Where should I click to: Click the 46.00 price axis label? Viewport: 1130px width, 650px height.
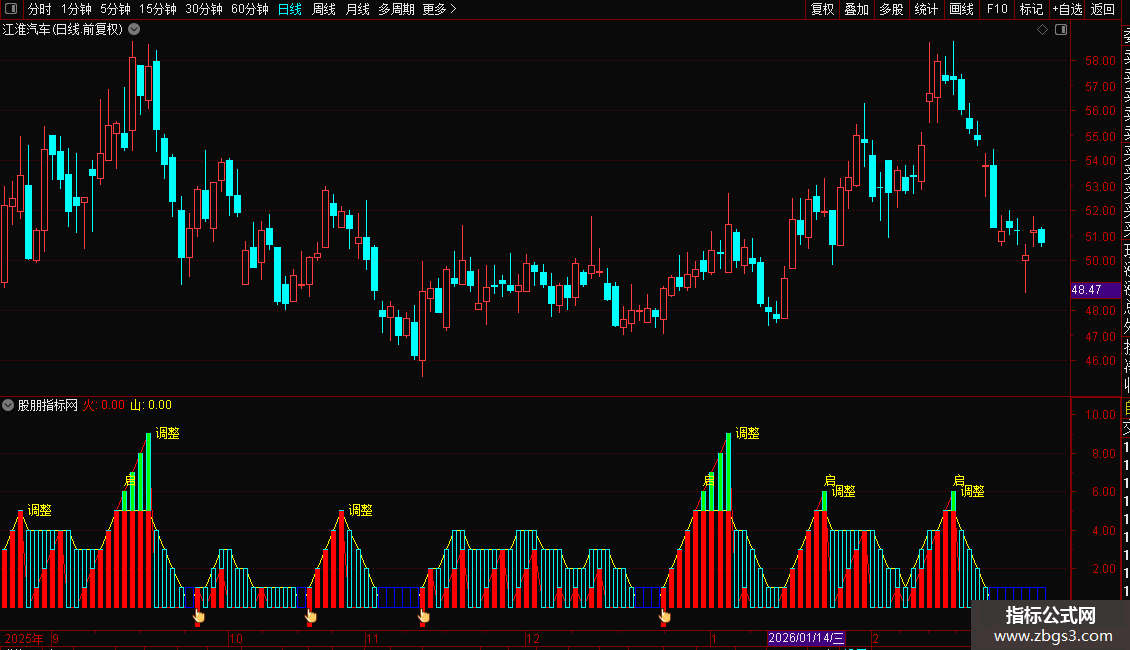(x=1100, y=361)
